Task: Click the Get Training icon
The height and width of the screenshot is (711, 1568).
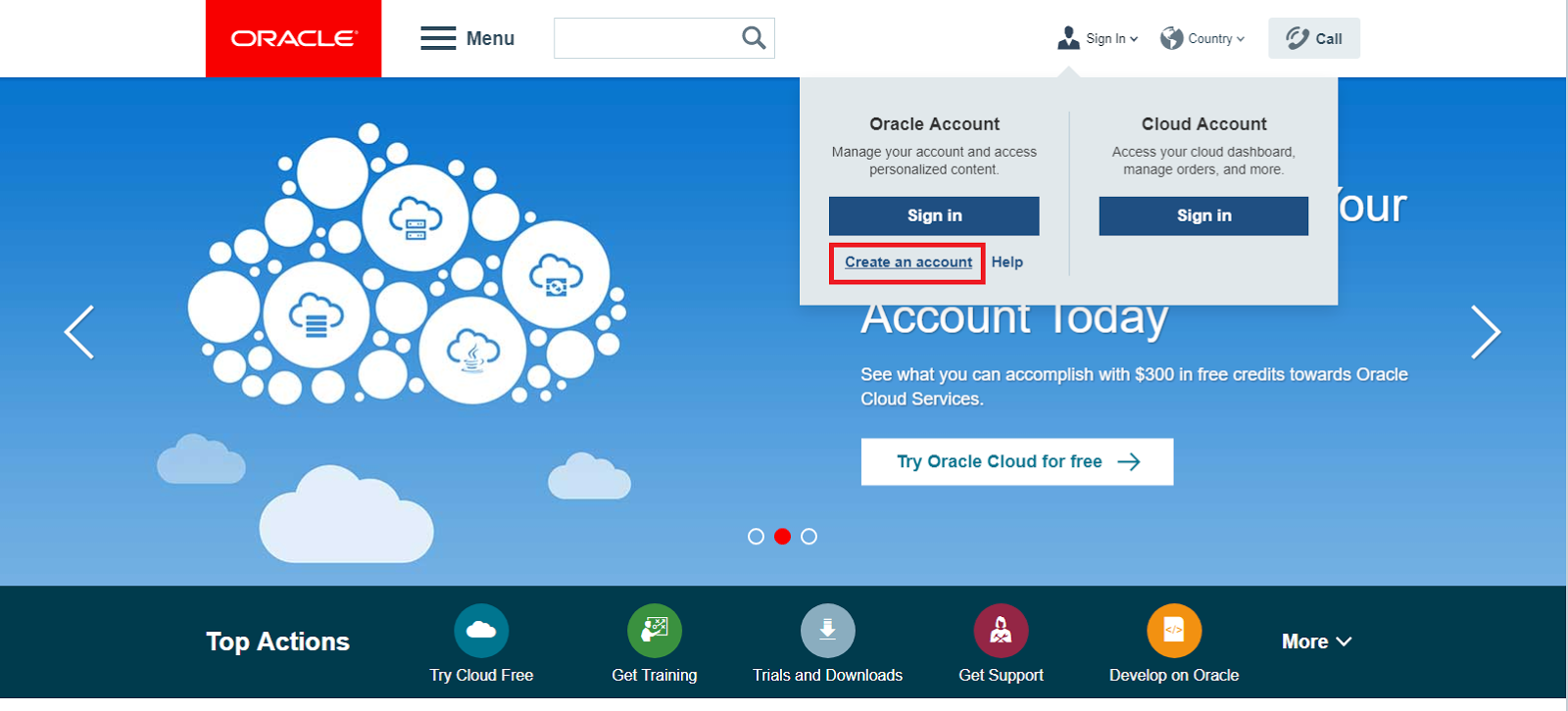Action: 655,631
